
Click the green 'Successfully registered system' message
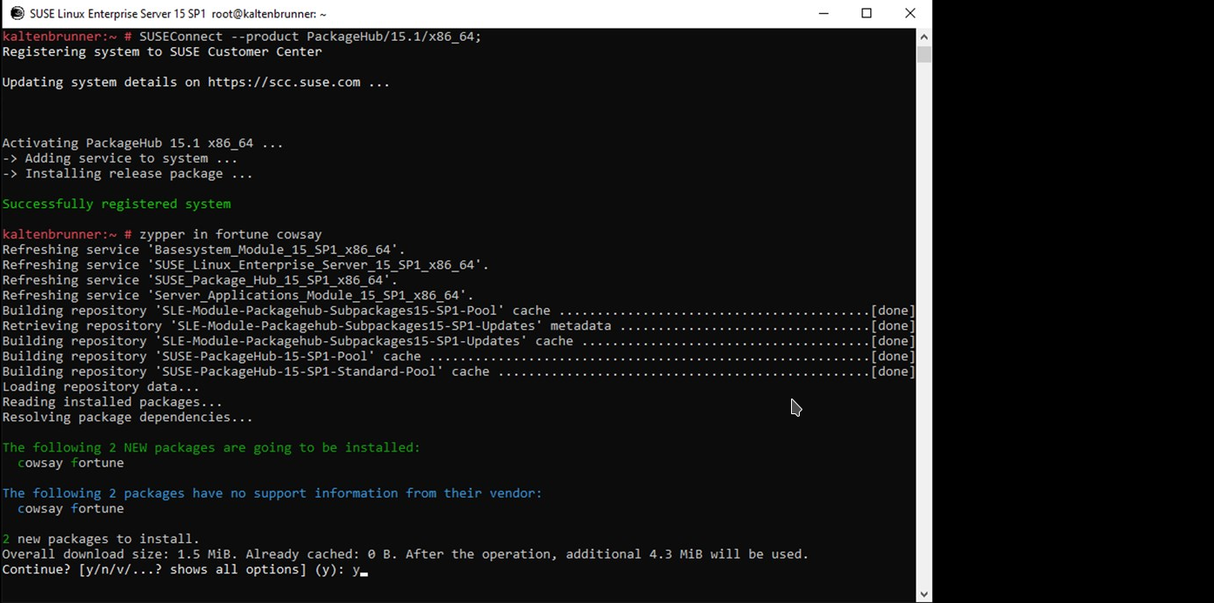116,204
